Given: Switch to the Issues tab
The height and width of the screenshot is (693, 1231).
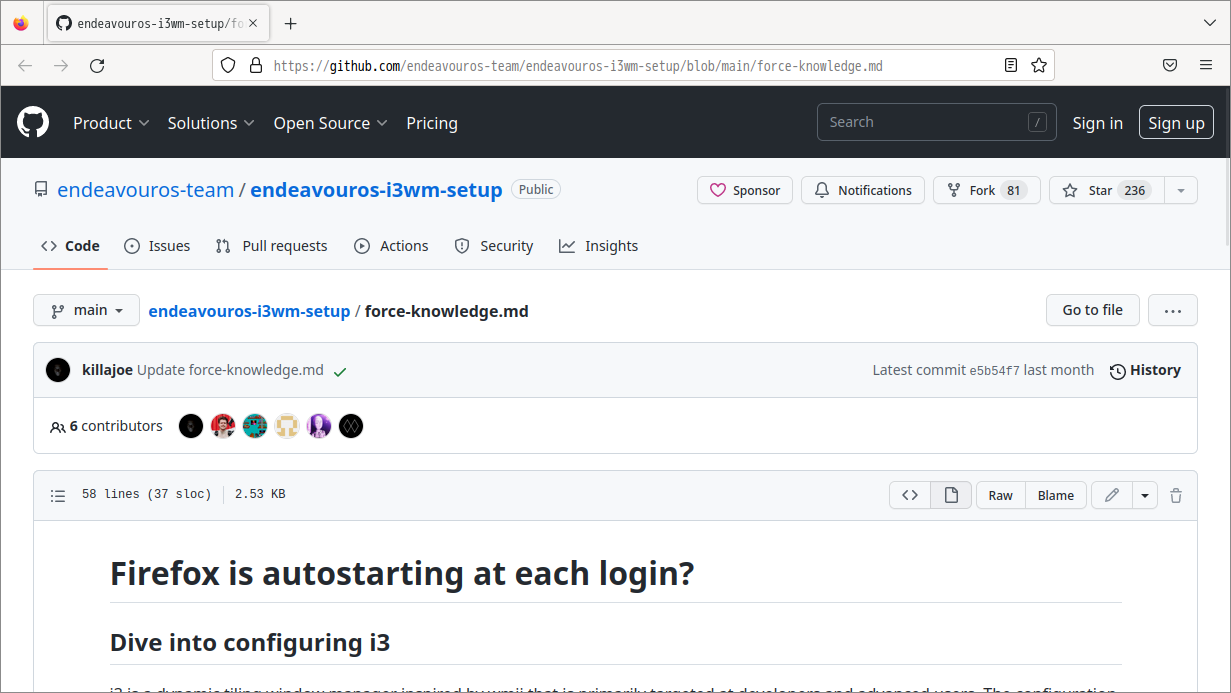Looking at the screenshot, I should (157, 246).
